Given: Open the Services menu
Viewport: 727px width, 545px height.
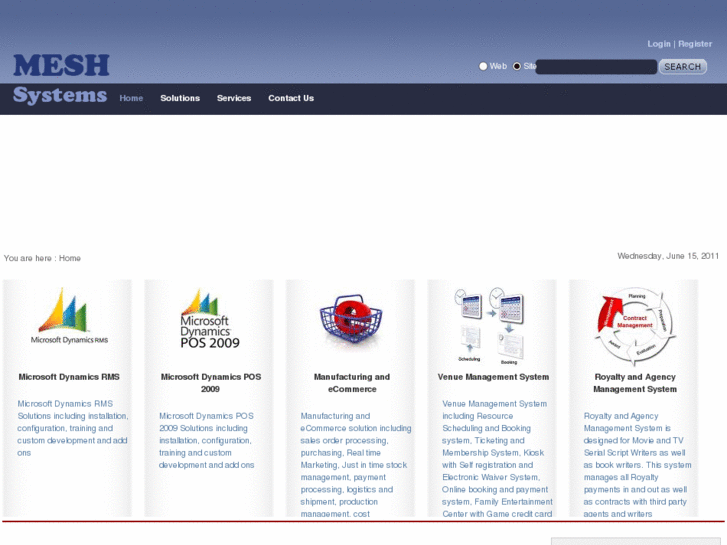Looking at the screenshot, I should (234, 98).
